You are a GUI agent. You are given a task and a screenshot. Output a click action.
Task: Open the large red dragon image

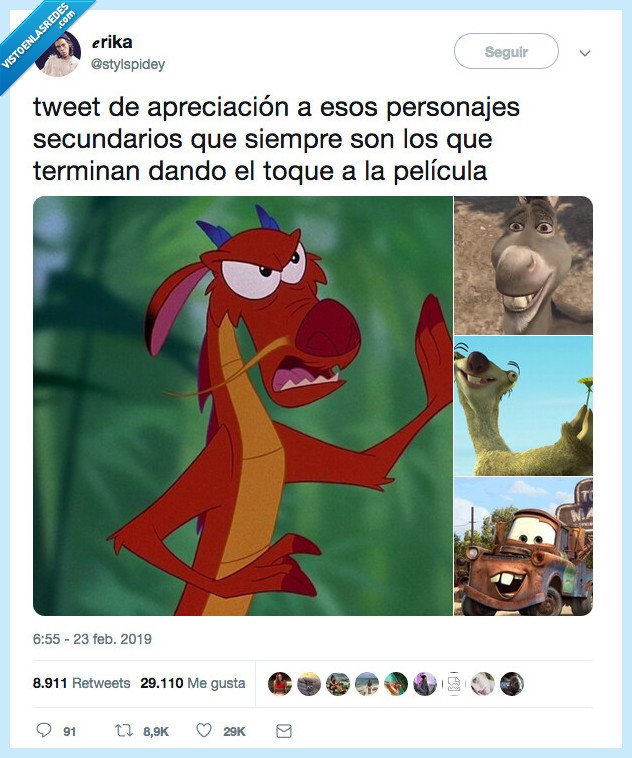coord(243,406)
